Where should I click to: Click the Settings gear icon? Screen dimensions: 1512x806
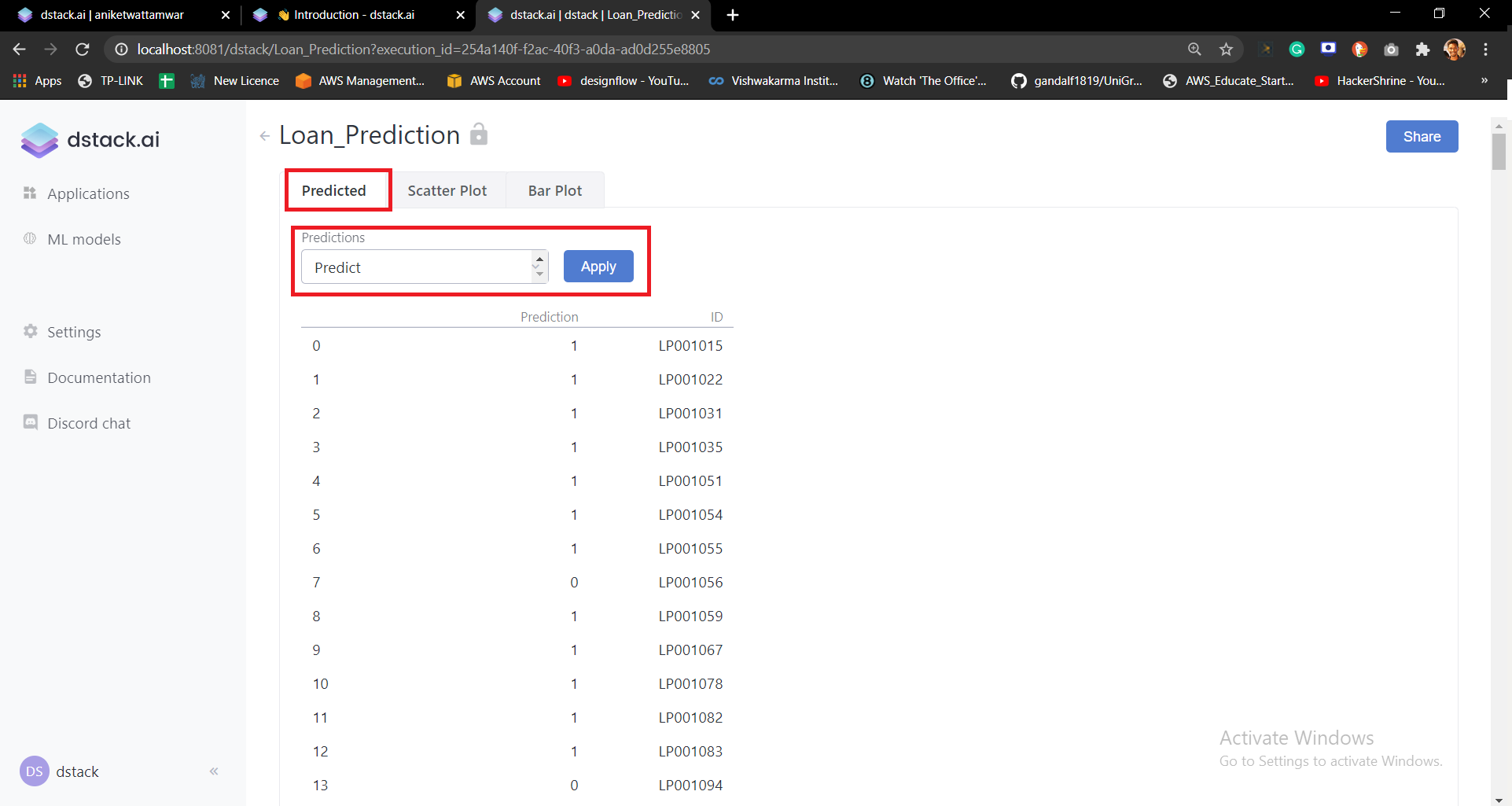31,331
